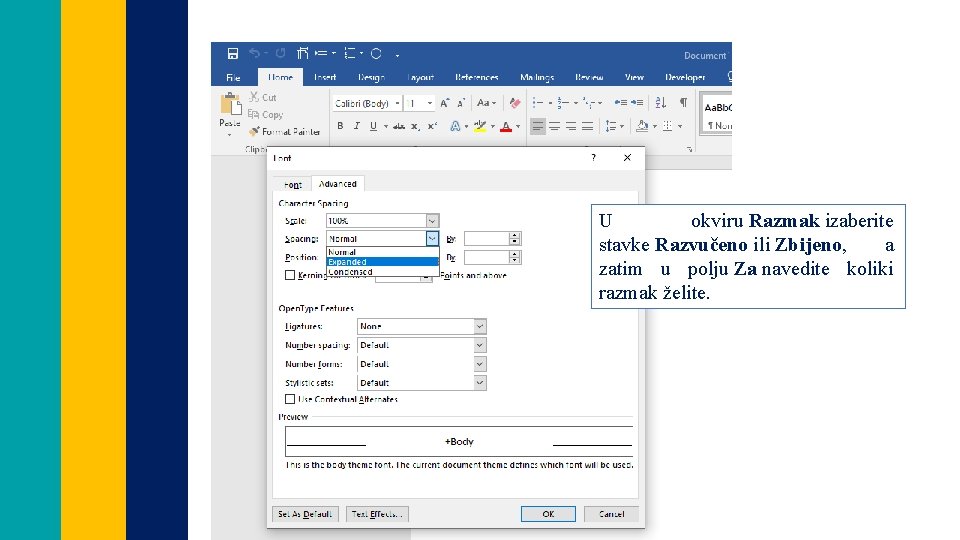The image size is (960, 540).
Task: Apply Superscript formatting
Action: pos(432,126)
